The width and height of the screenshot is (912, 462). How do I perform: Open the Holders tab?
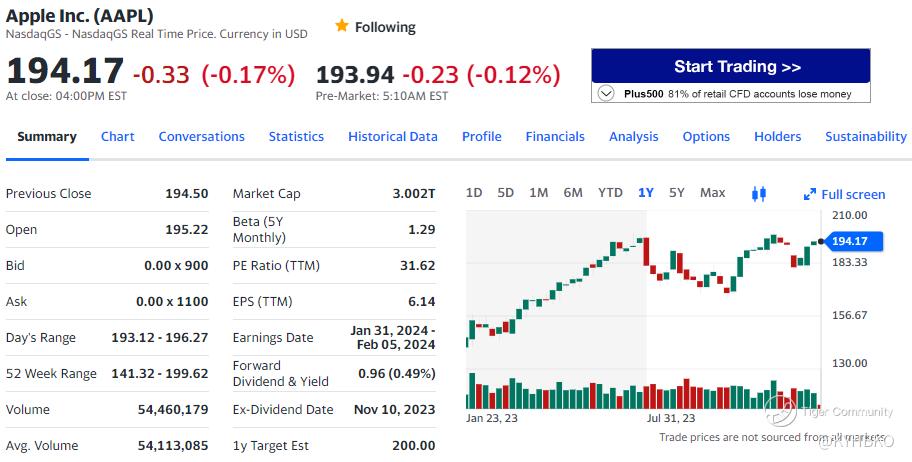point(777,137)
